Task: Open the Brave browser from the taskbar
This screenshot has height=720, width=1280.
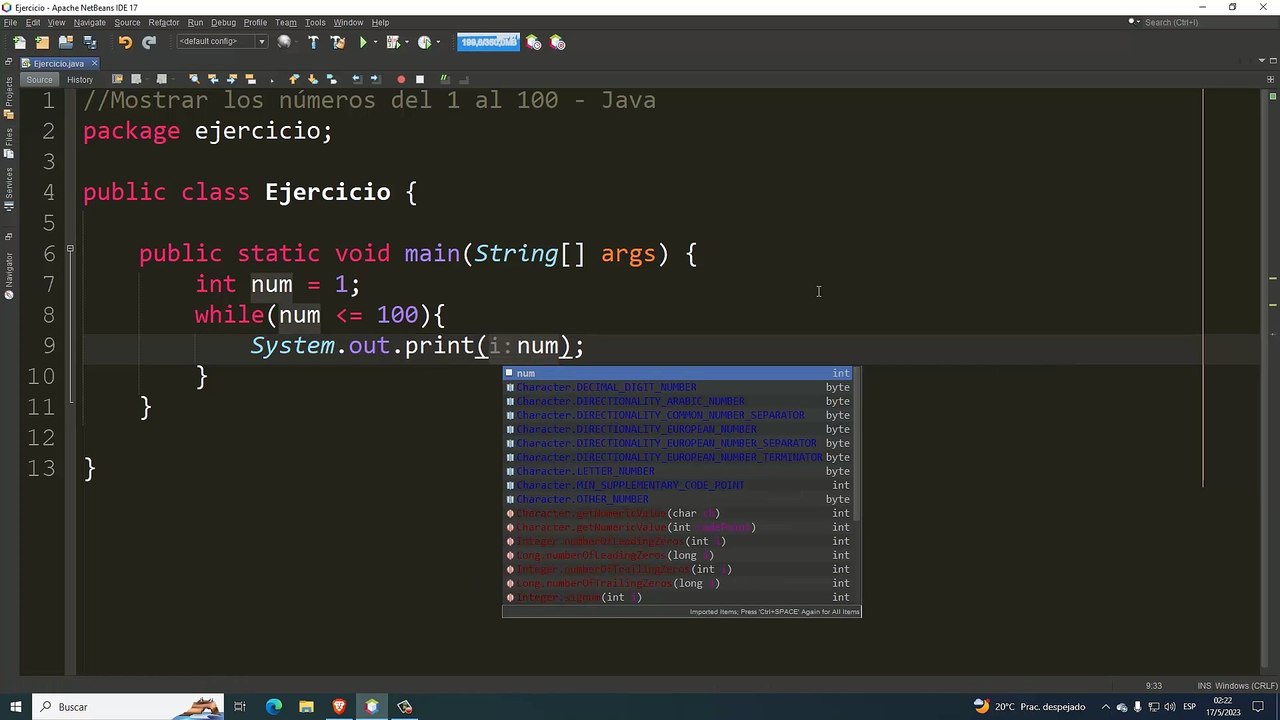Action: pyautogui.click(x=339, y=707)
